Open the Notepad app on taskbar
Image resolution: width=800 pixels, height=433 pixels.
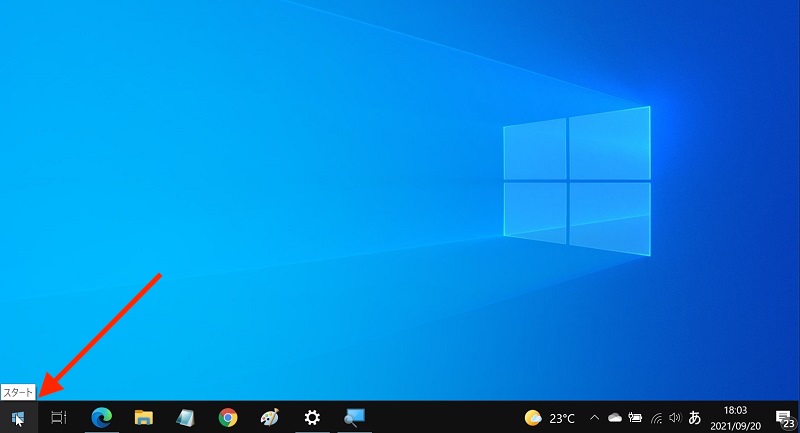(185, 417)
